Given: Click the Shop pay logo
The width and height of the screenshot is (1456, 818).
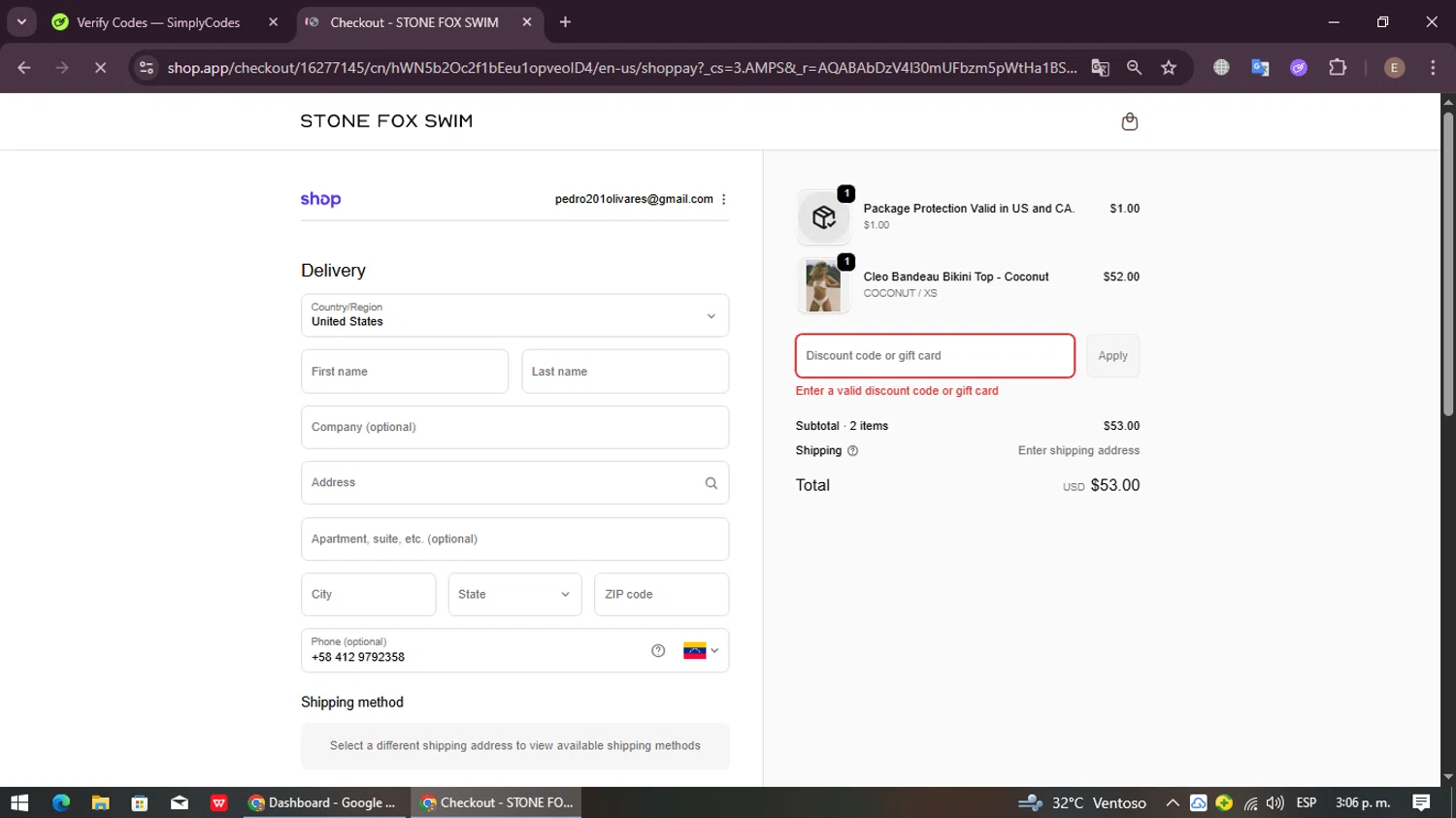Looking at the screenshot, I should point(320,199).
